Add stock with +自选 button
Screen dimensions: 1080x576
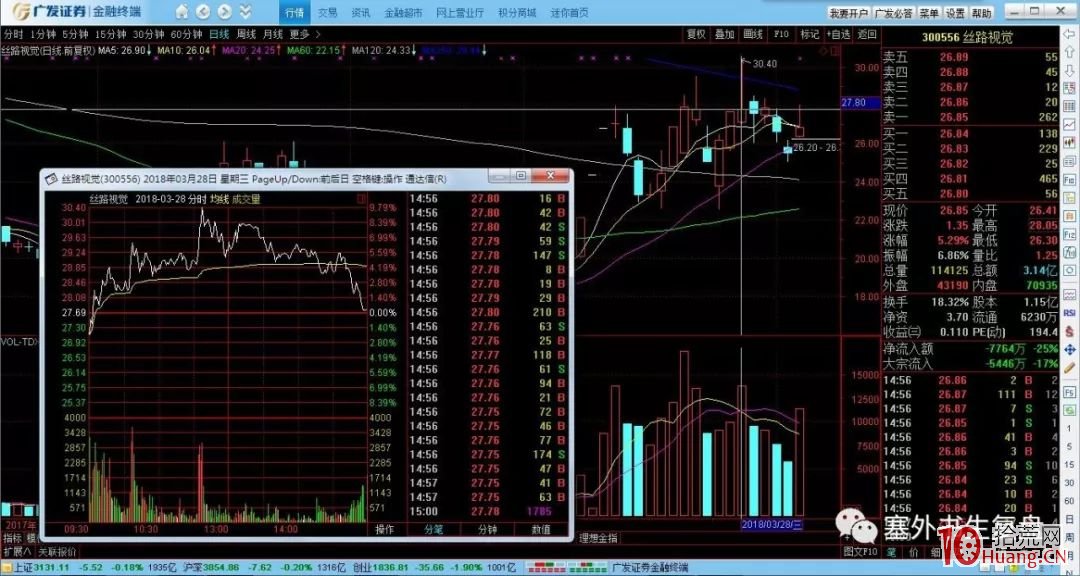click(838, 34)
